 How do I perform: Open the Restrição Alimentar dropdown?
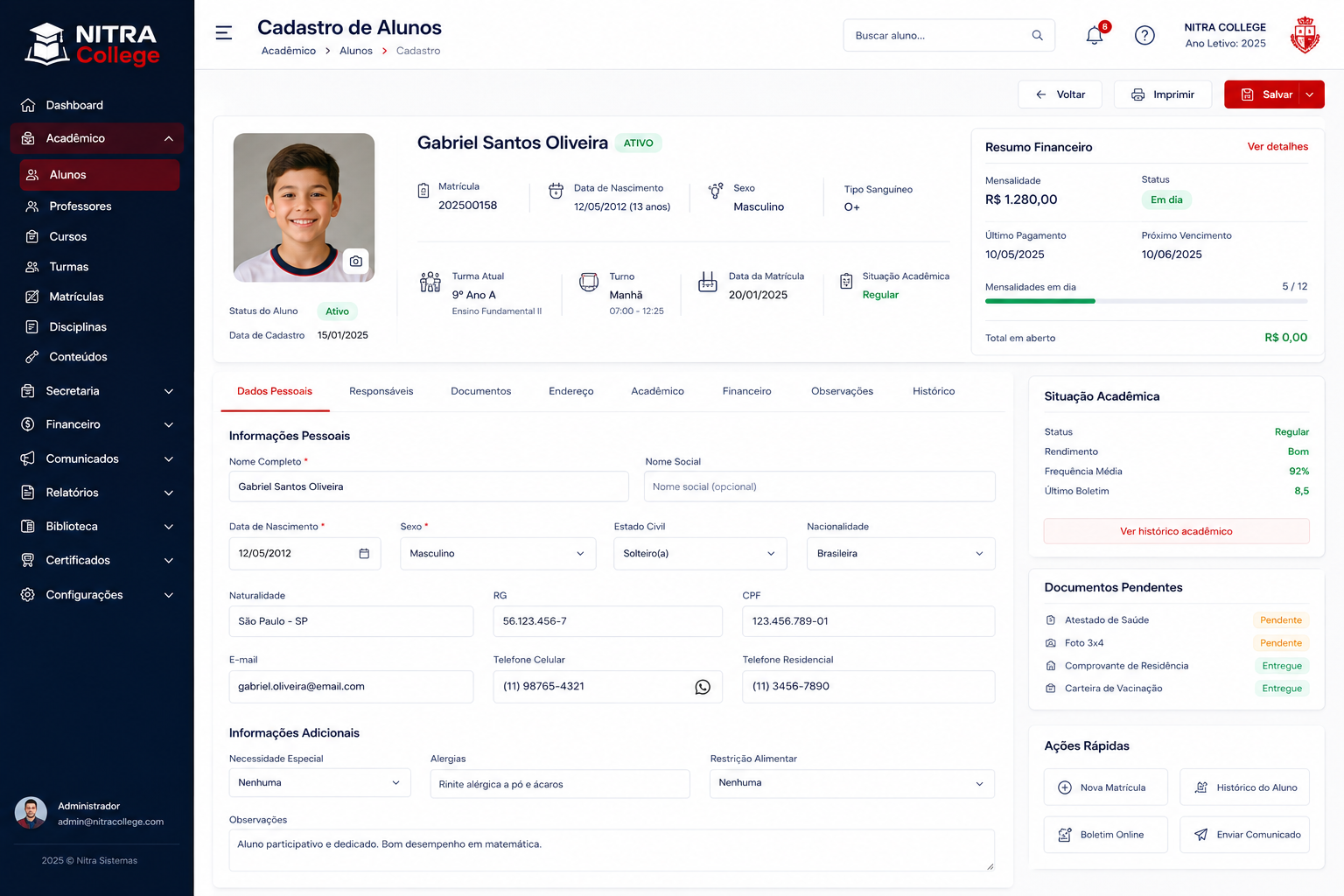pos(852,783)
